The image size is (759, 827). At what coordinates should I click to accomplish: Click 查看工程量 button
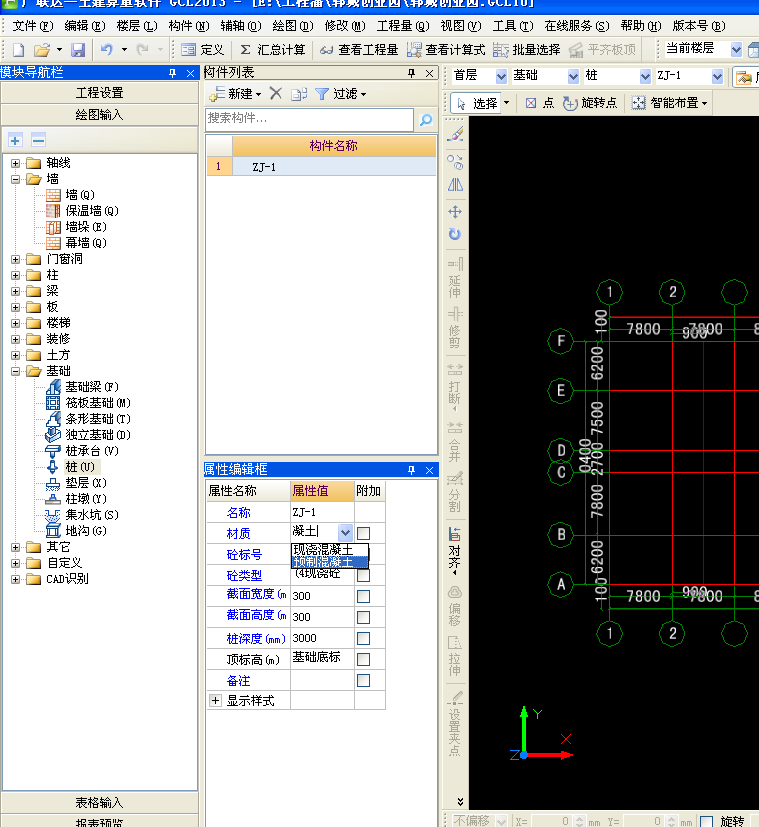pyautogui.click(x=359, y=50)
